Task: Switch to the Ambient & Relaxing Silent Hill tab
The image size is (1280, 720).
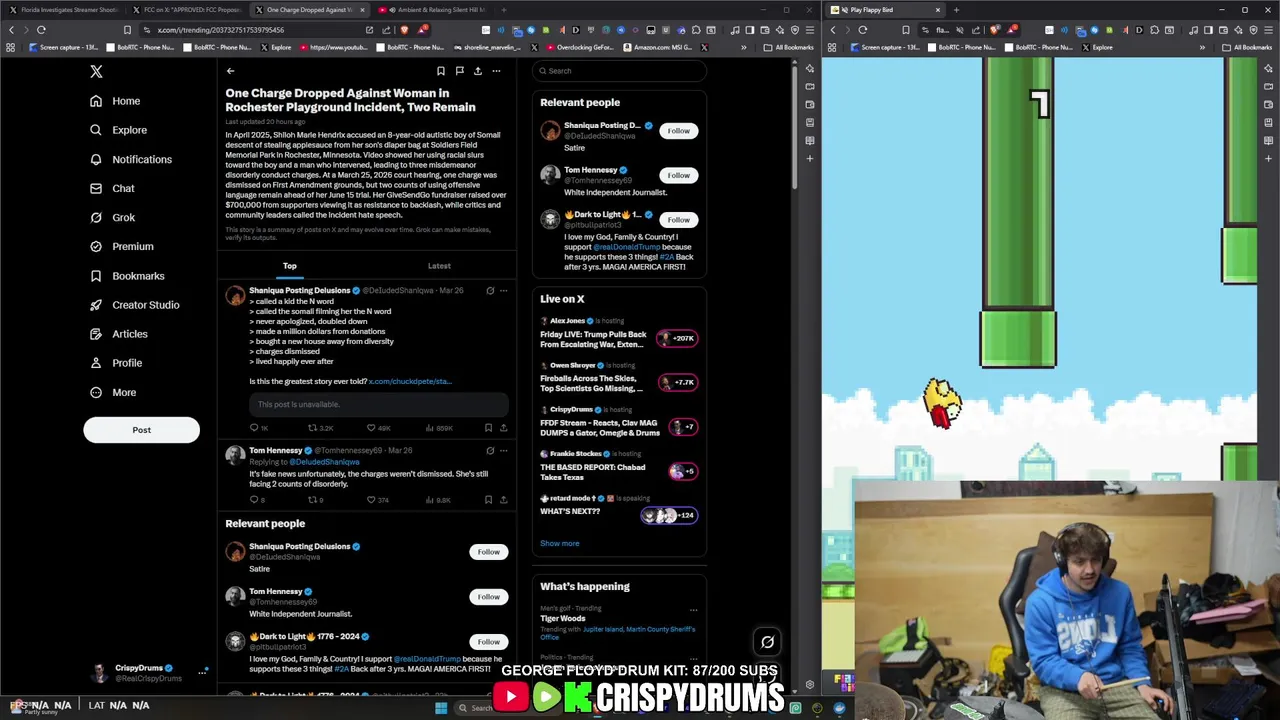Action: tap(433, 10)
